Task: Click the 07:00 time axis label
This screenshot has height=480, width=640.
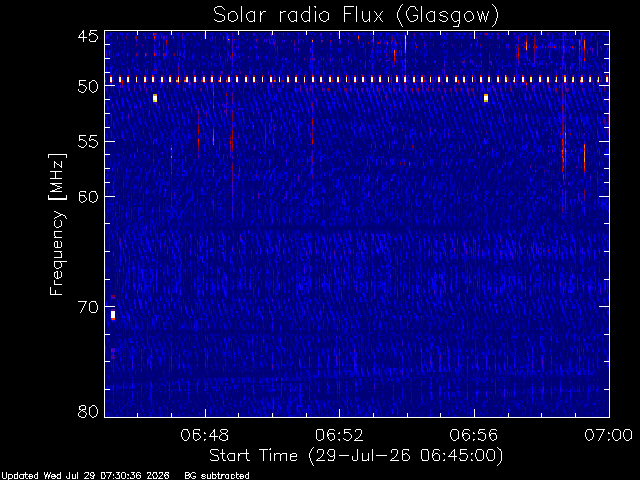Action: (x=609, y=435)
